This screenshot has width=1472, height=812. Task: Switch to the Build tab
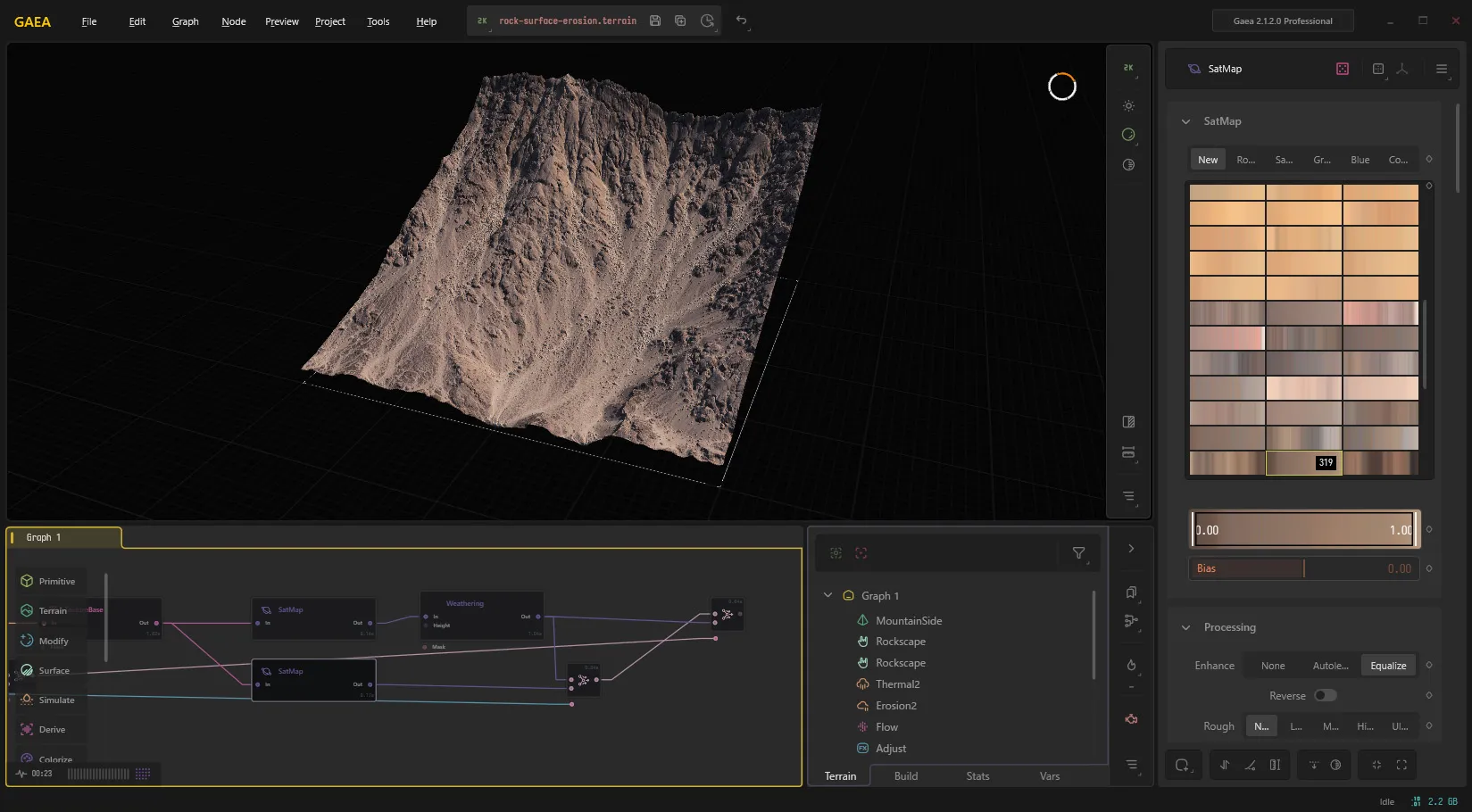click(906, 776)
